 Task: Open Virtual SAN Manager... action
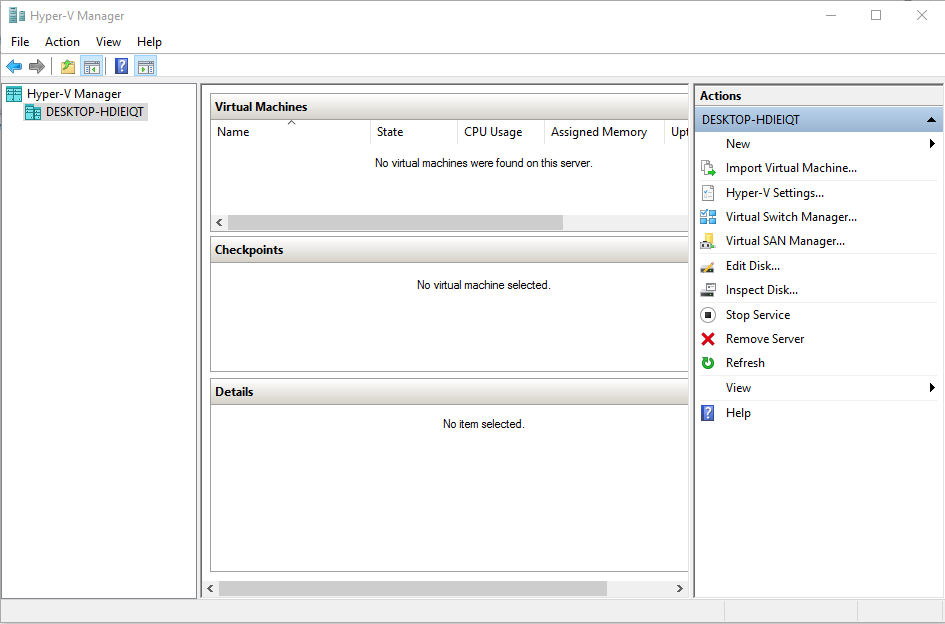click(785, 241)
